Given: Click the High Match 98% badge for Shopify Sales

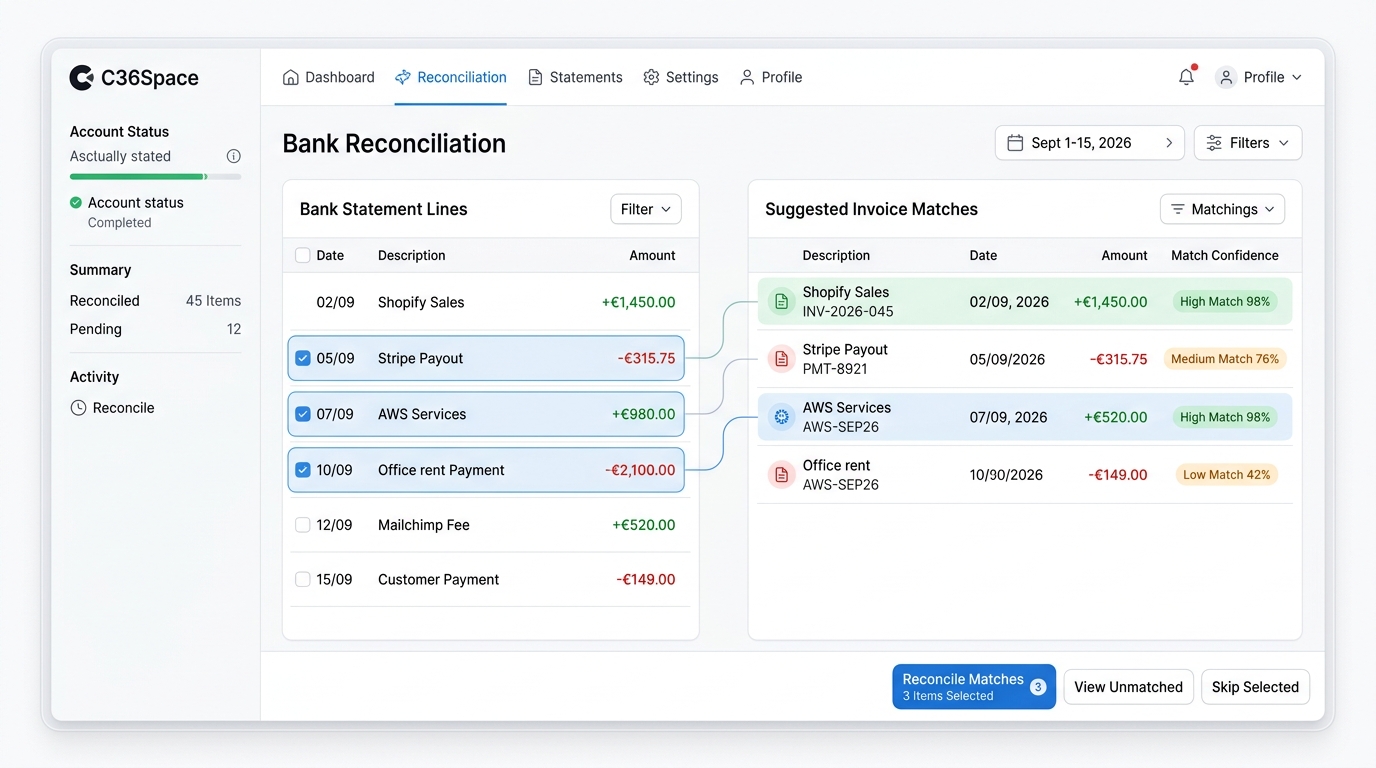Looking at the screenshot, I should tap(1225, 302).
